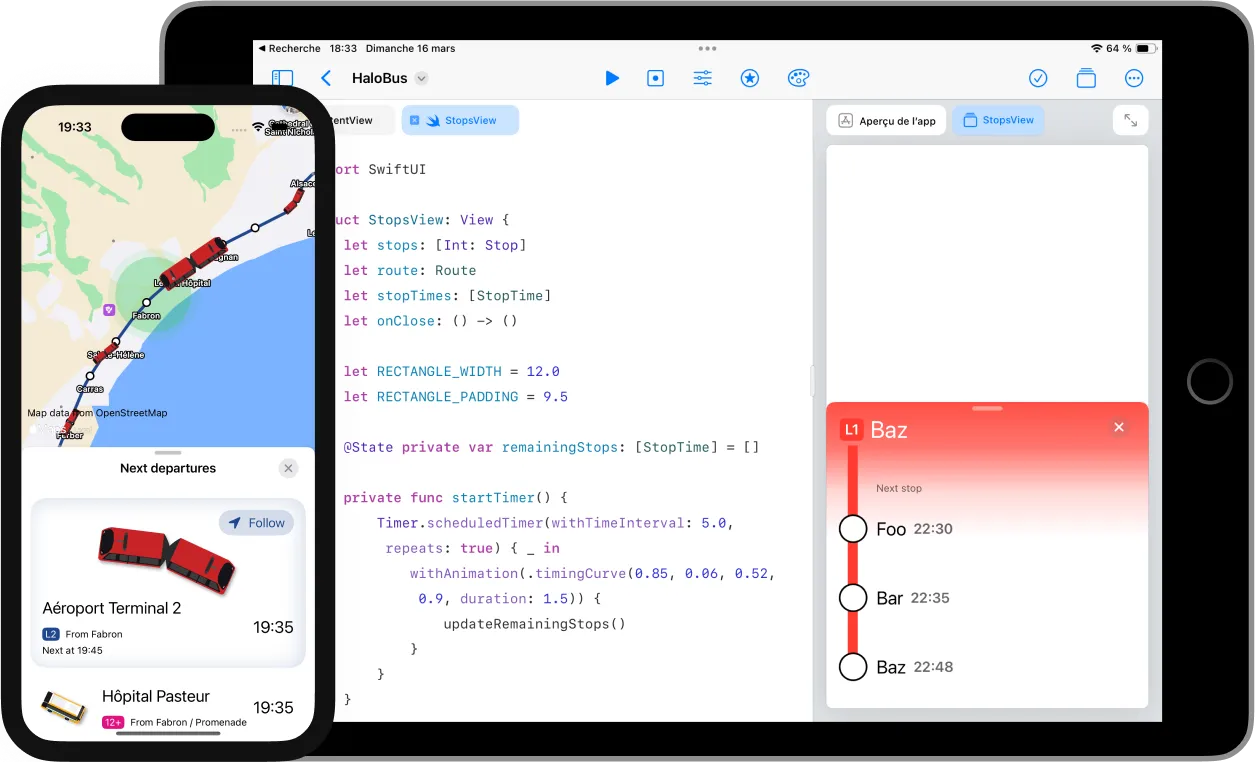
Task: Tap the Follow button on phone
Action: [256, 523]
